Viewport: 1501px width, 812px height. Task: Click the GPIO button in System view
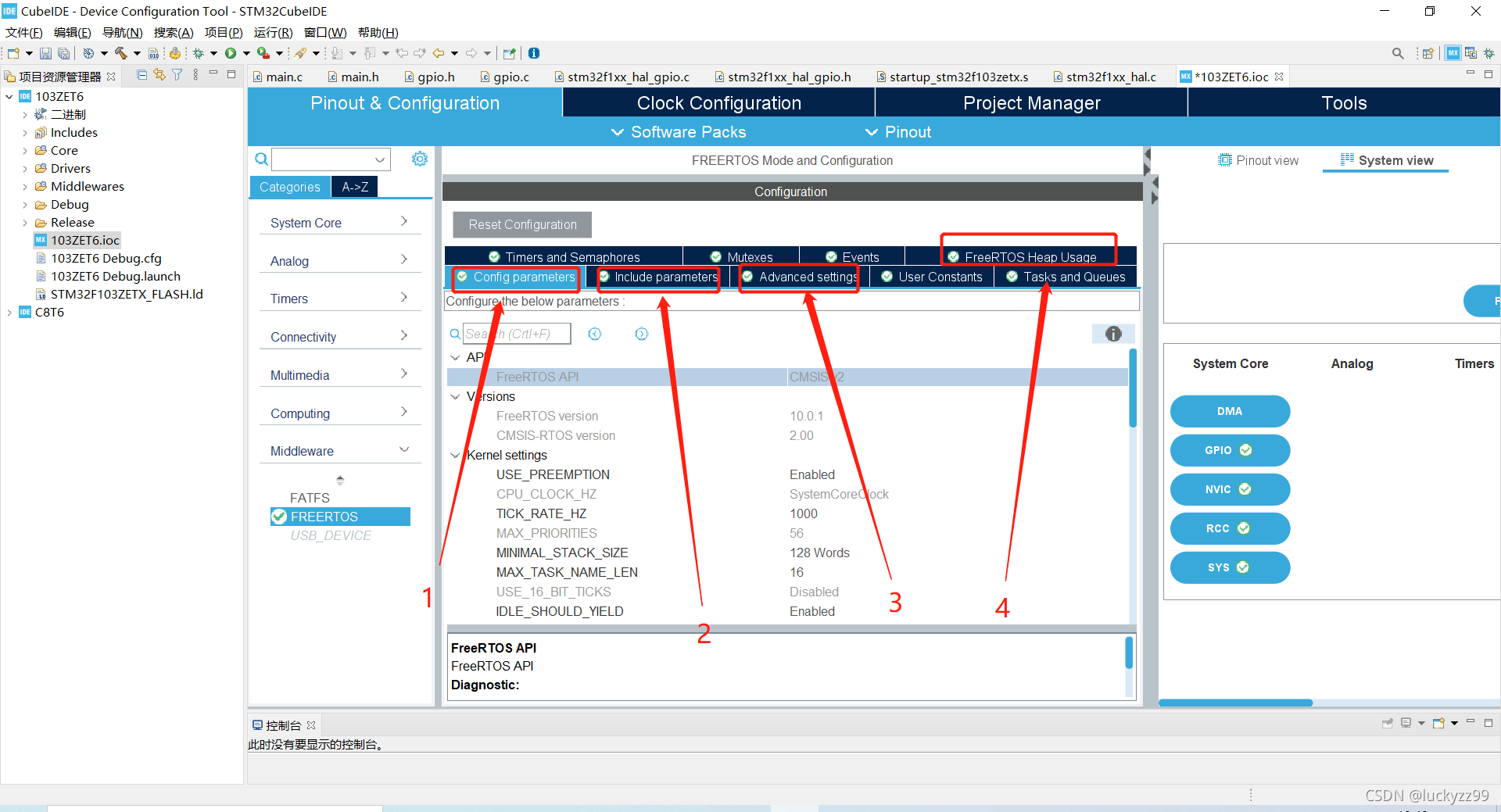pyautogui.click(x=1230, y=450)
